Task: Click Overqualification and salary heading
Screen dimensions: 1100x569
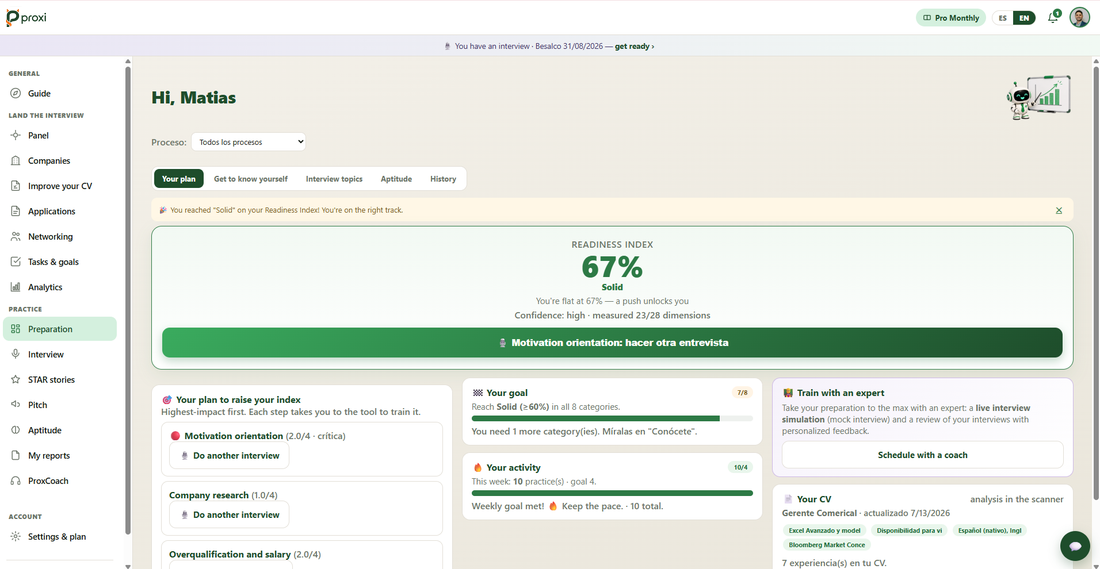Action: (x=229, y=554)
